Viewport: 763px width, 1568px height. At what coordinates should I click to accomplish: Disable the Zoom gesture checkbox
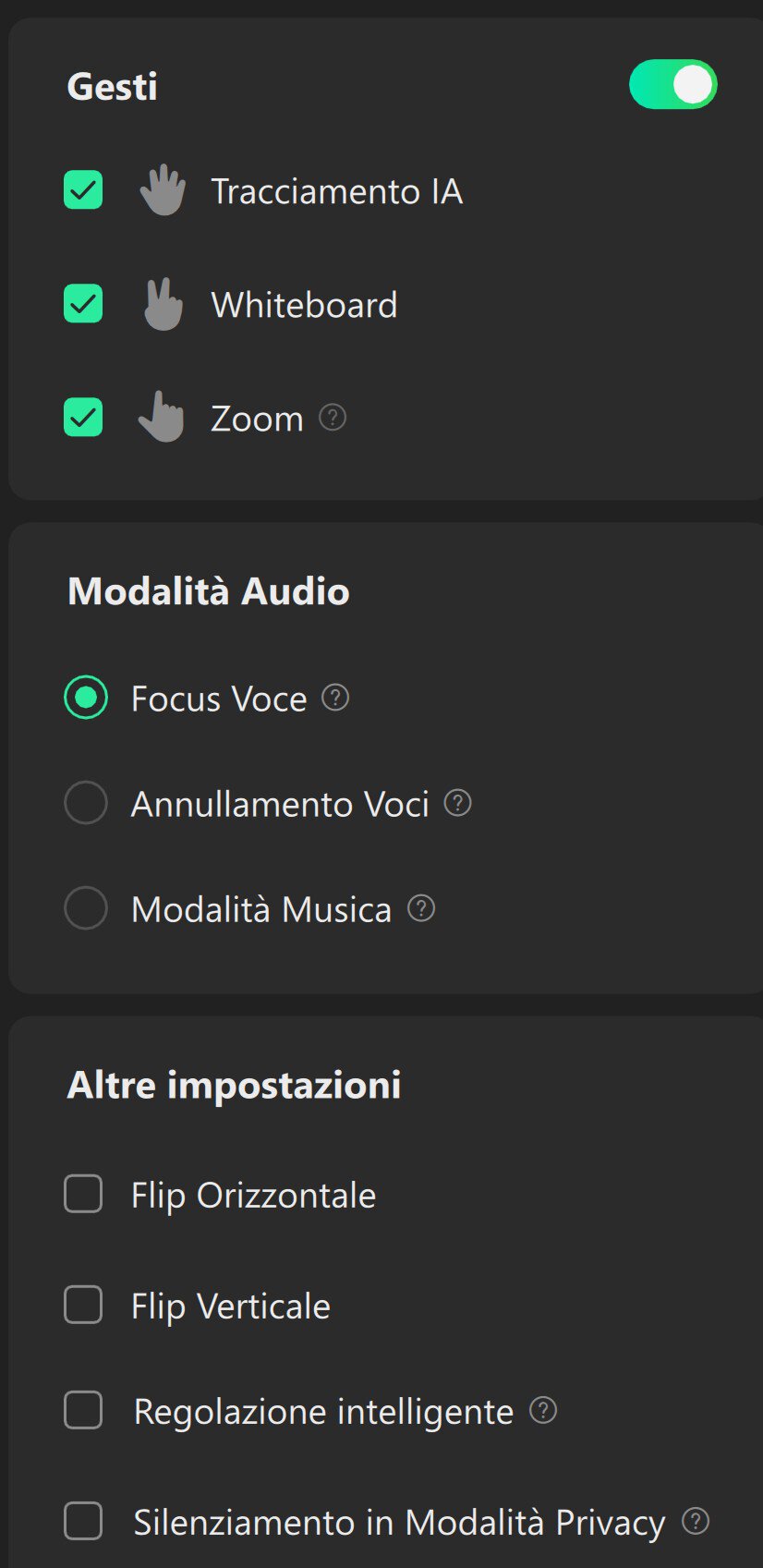click(83, 417)
